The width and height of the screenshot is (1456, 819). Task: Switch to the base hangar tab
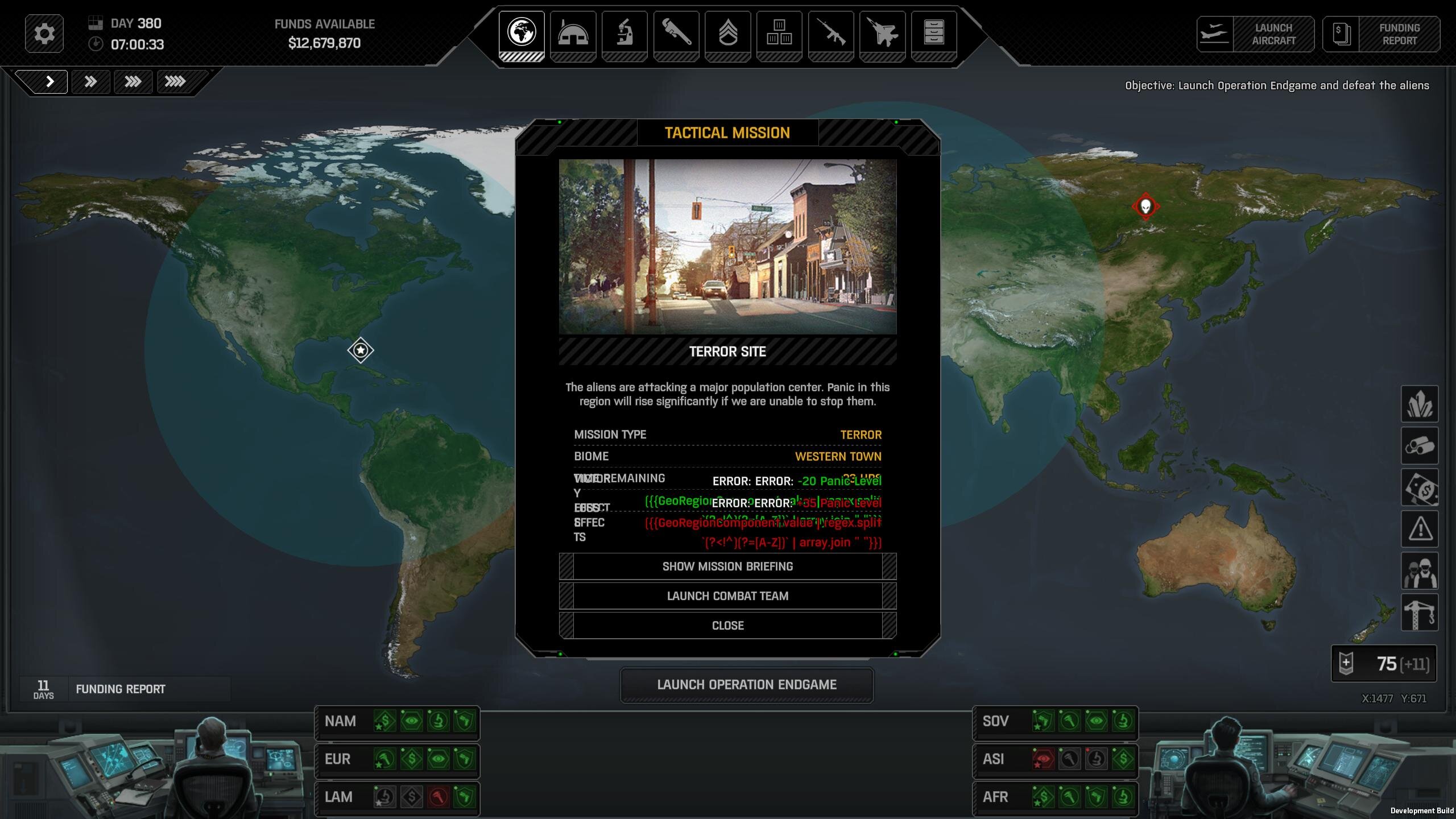click(x=573, y=34)
